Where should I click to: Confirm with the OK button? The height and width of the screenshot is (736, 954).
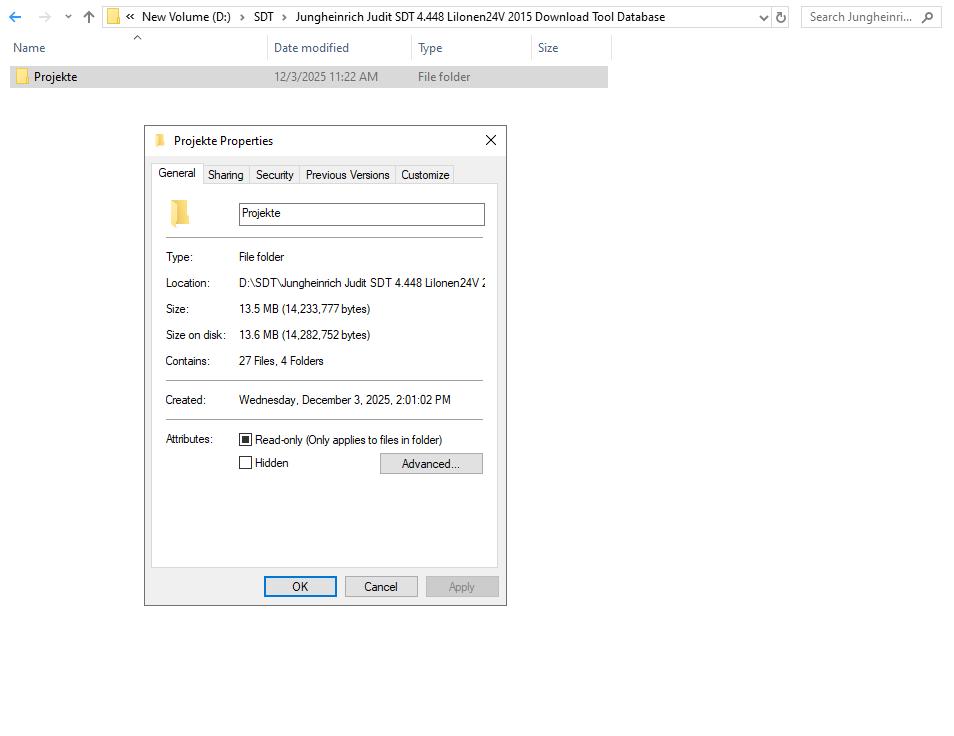point(300,586)
